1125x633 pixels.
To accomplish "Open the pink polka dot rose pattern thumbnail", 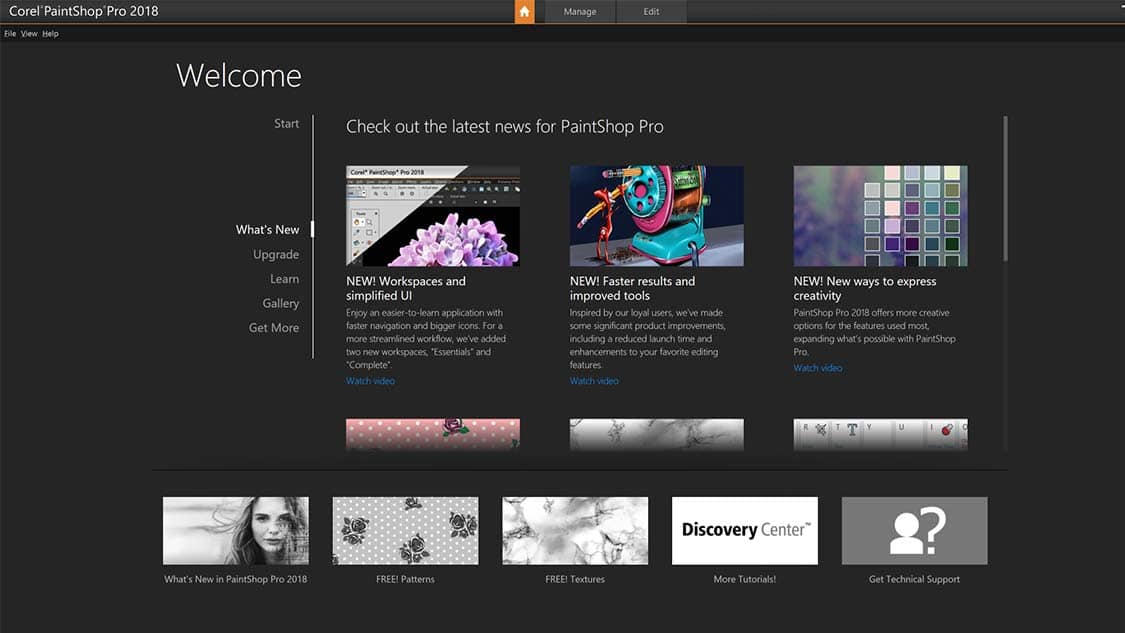I will [433, 434].
